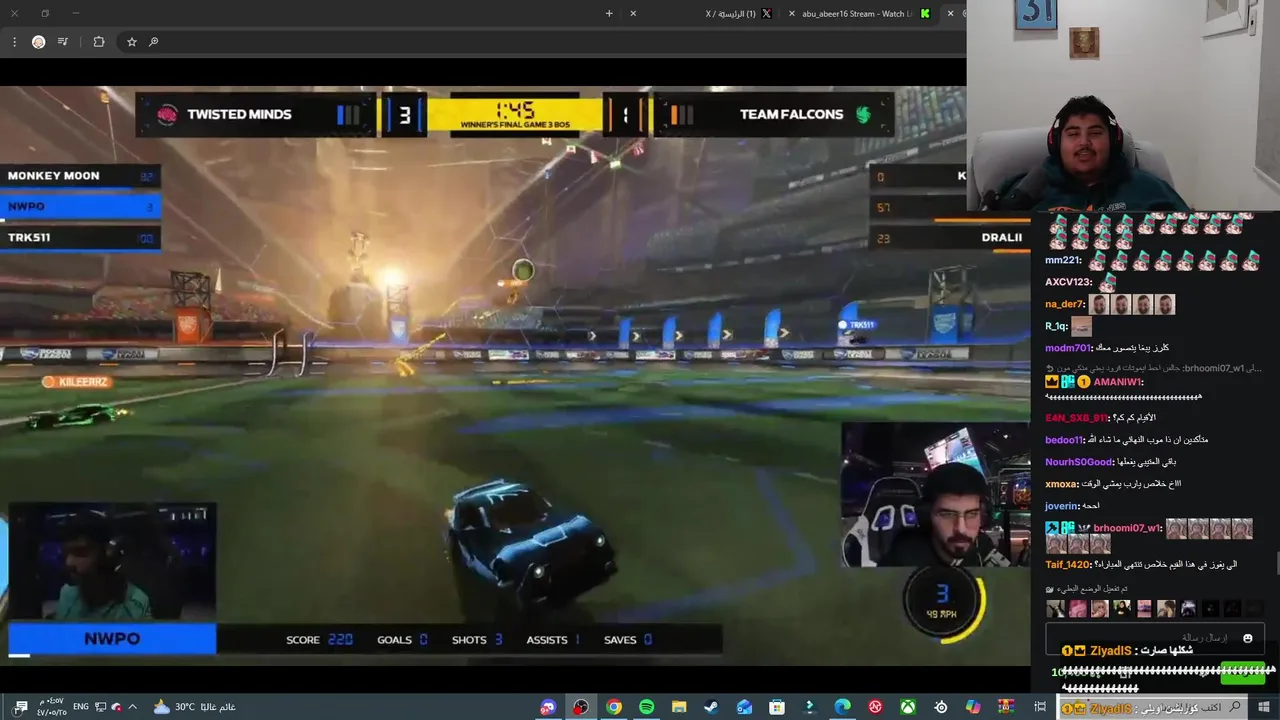Select first emote in chat quick-emote row
The image size is (1280, 720).
1055,608
